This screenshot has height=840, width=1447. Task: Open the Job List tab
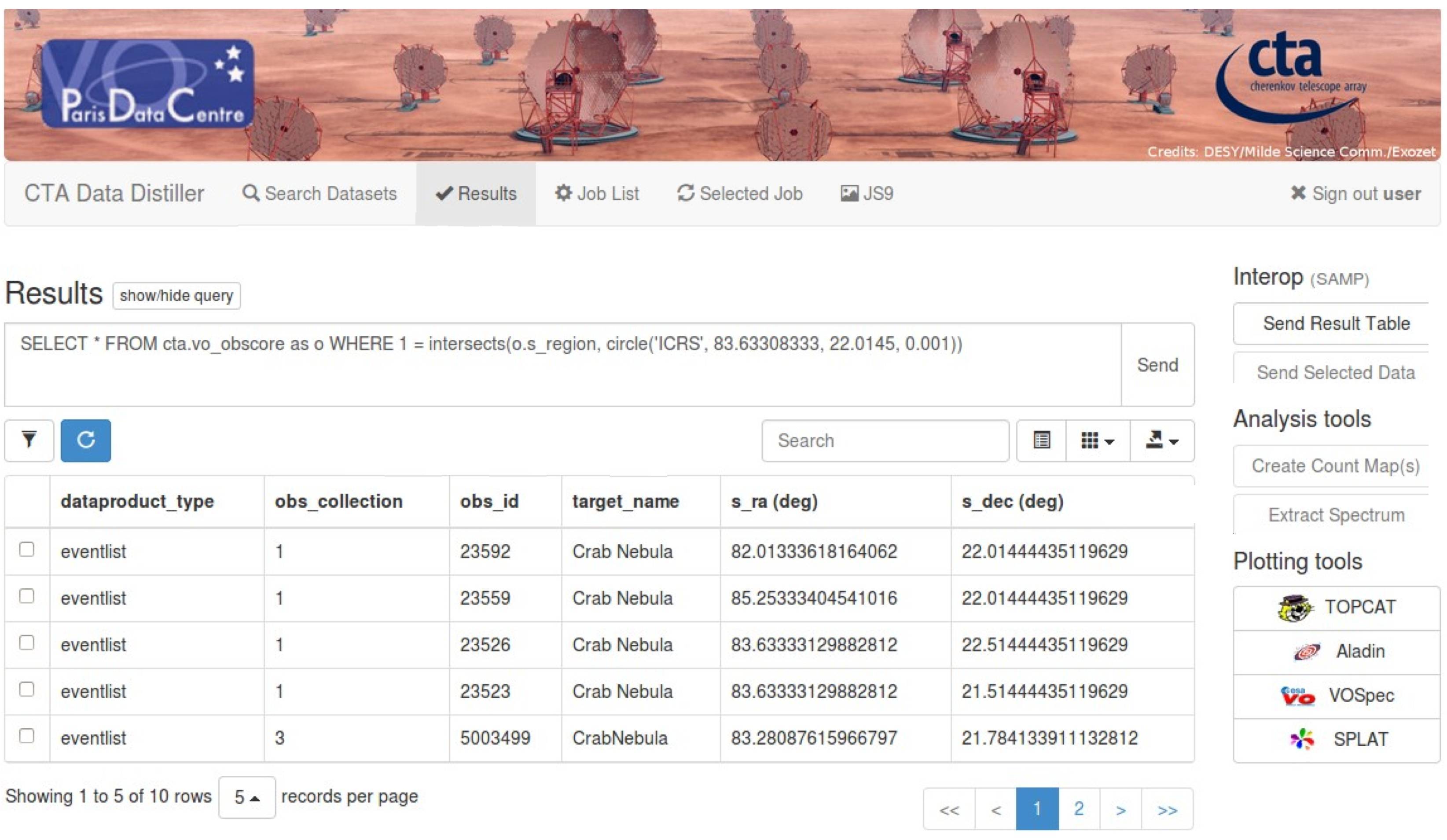[597, 194]
